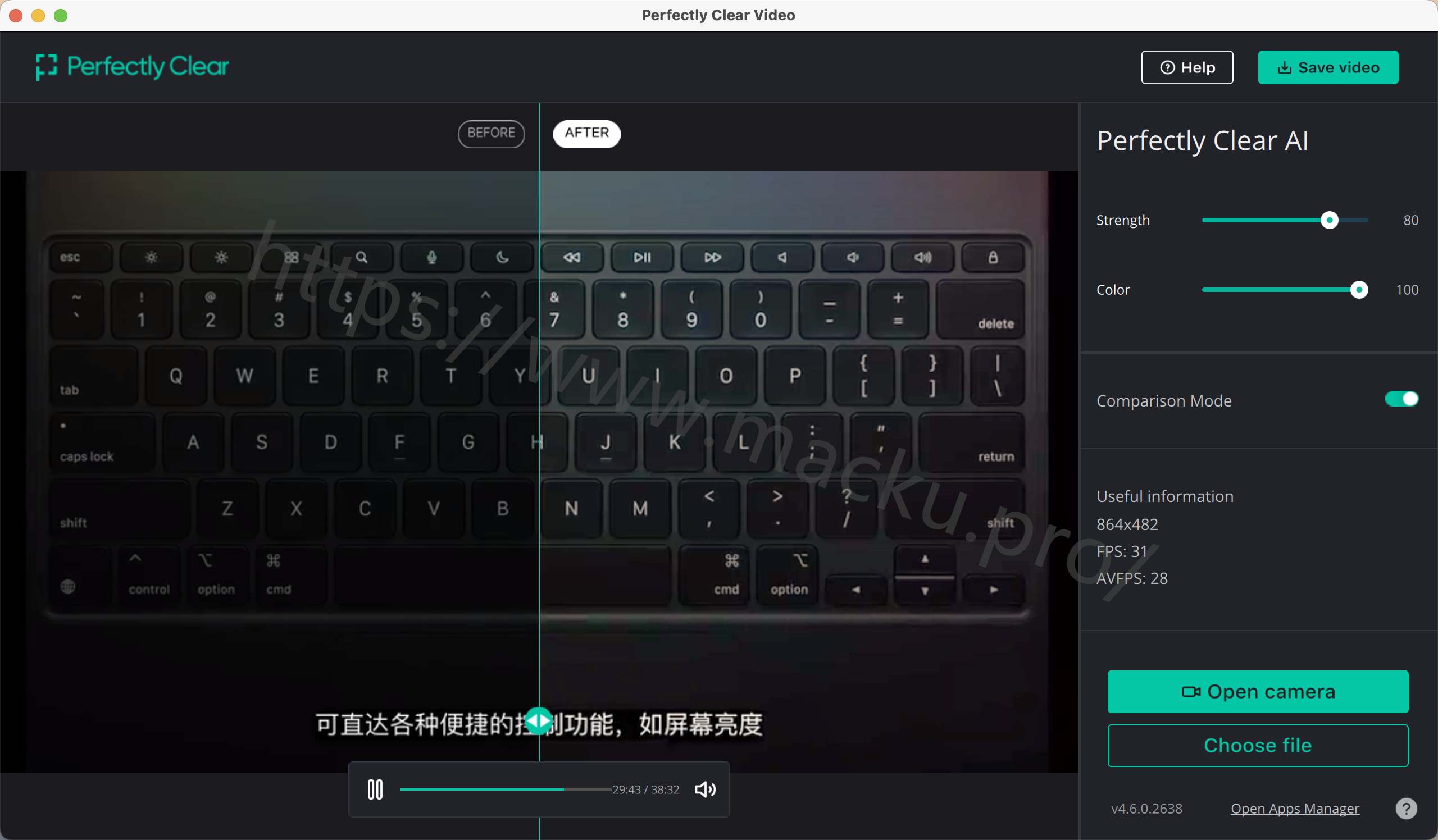This screenshot has width=1438, height=840.
Task: Select the AFTER view label
Action: pos(586,134)
